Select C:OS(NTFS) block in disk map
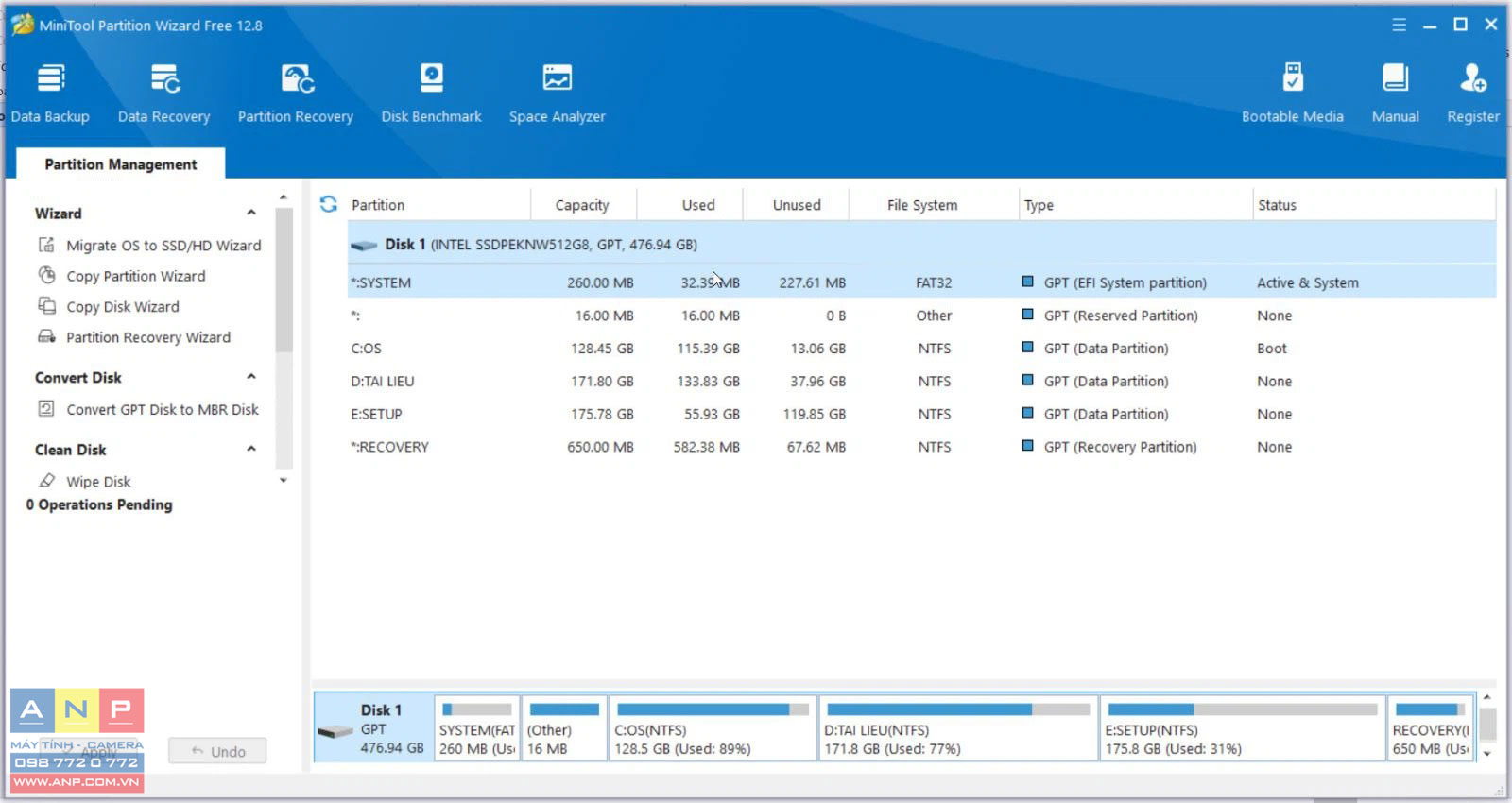 [x=713, y=727]
